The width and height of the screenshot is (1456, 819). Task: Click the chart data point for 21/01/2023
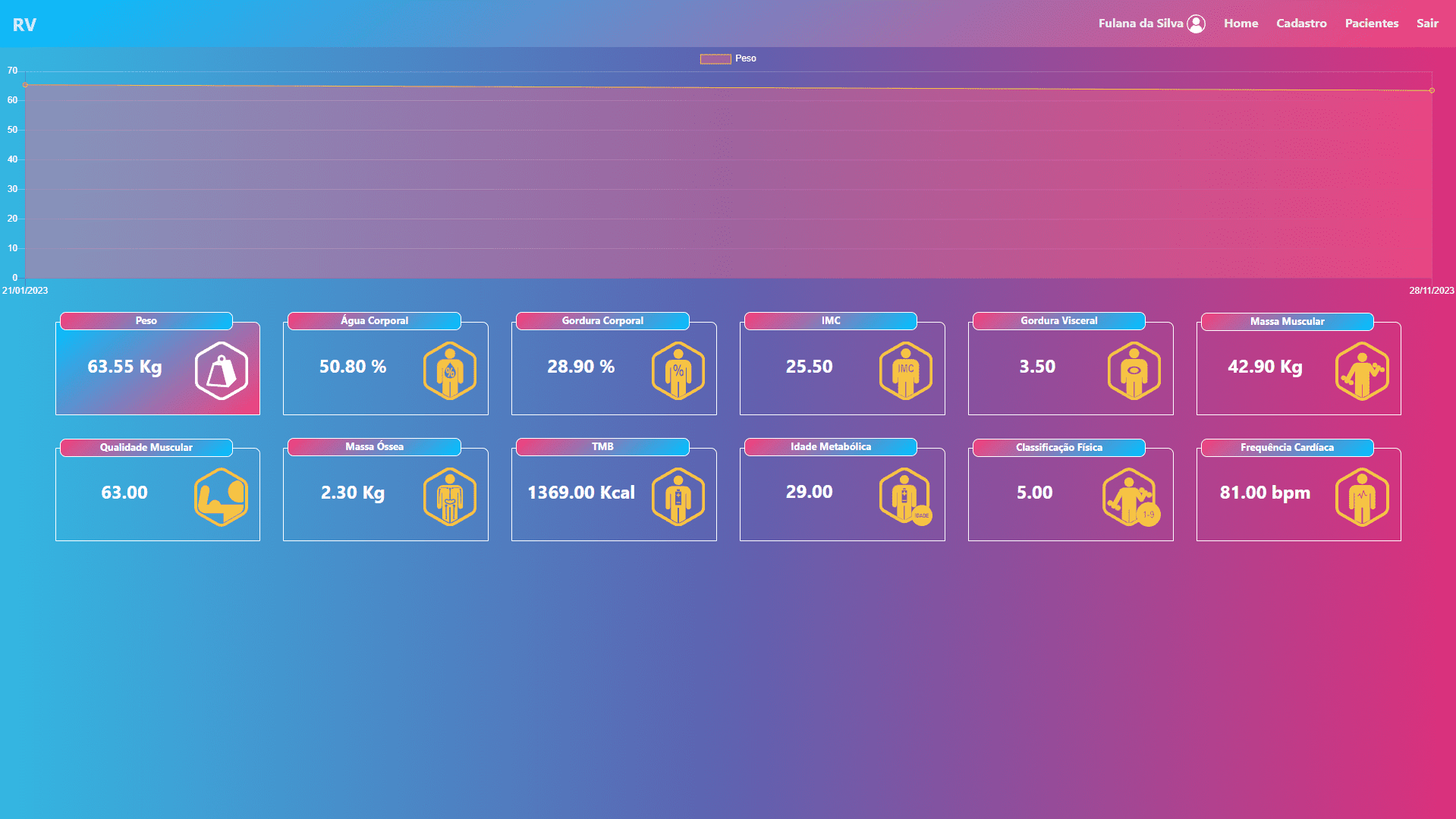coord(25,85)
